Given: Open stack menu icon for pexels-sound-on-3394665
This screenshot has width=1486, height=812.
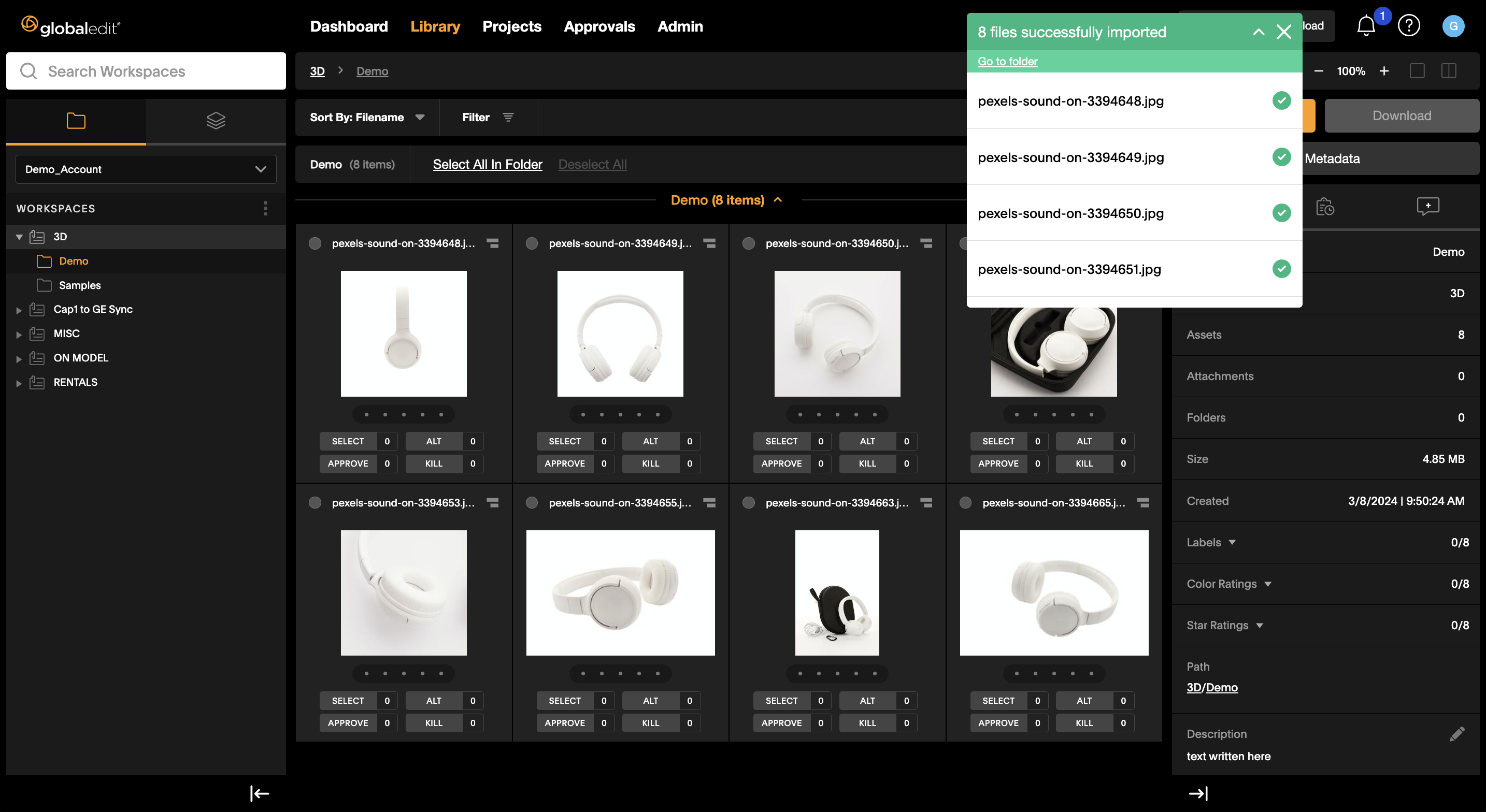Looking at the screenshot, I should pos(1144,503).
